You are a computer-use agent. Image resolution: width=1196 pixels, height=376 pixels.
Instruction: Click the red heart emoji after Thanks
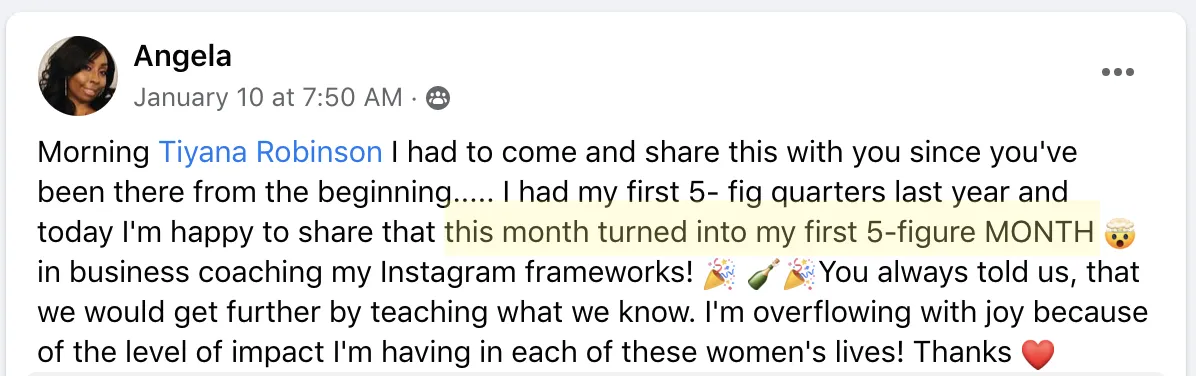[x=1037, y=353]
